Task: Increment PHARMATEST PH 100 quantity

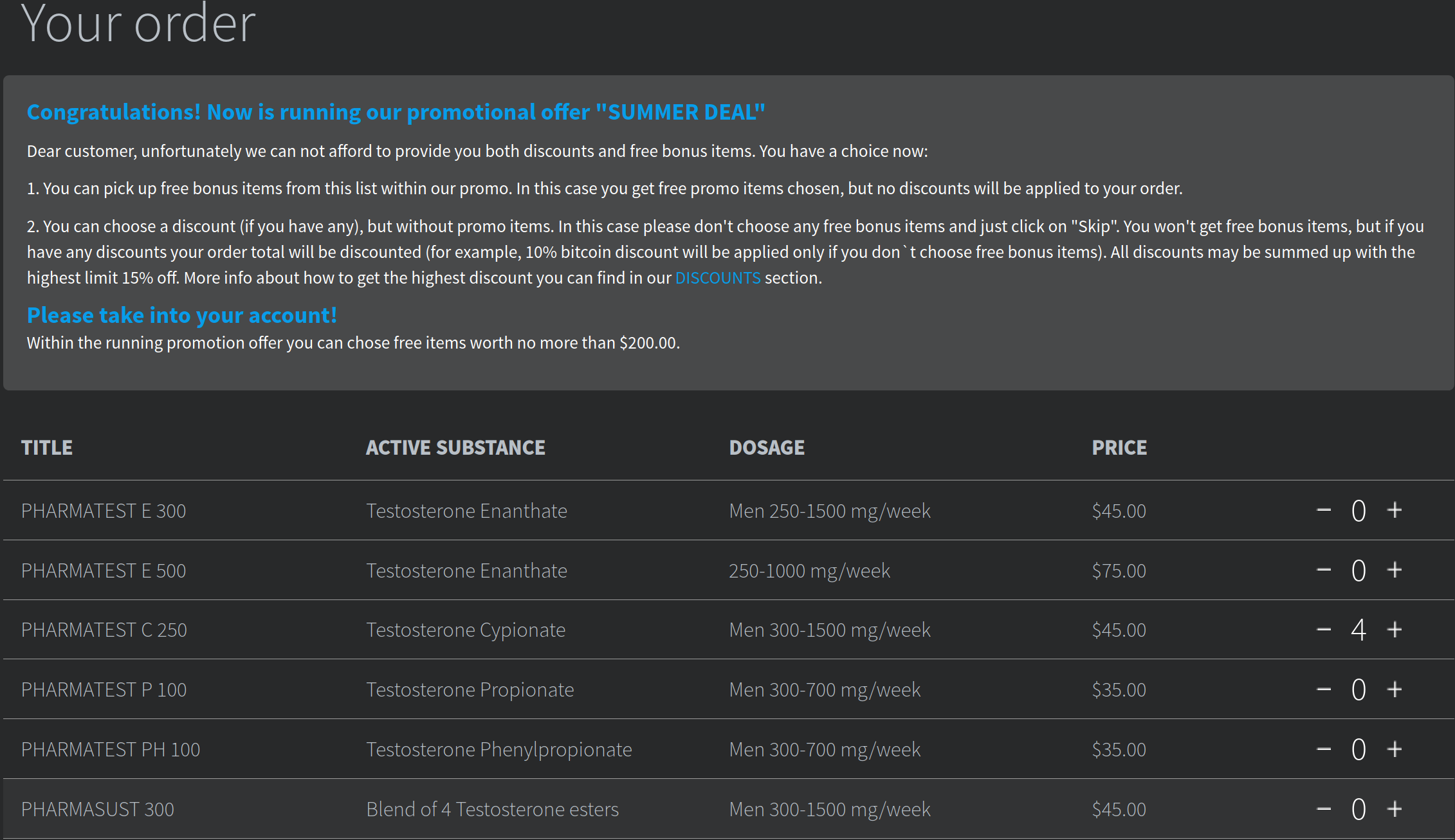Action: 1395,749
